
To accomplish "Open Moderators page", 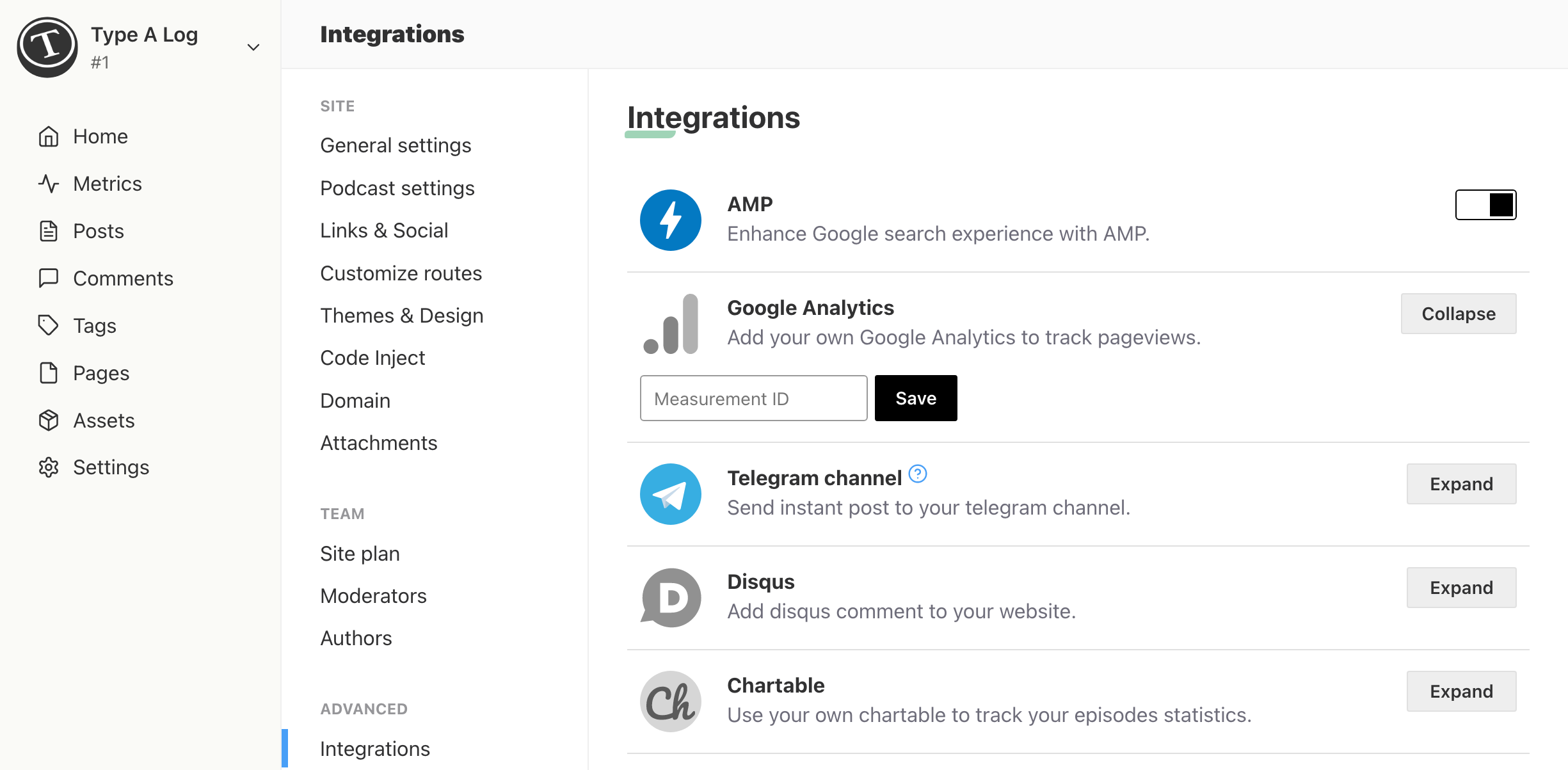I will pyautogui.click(x=373, y=596).
